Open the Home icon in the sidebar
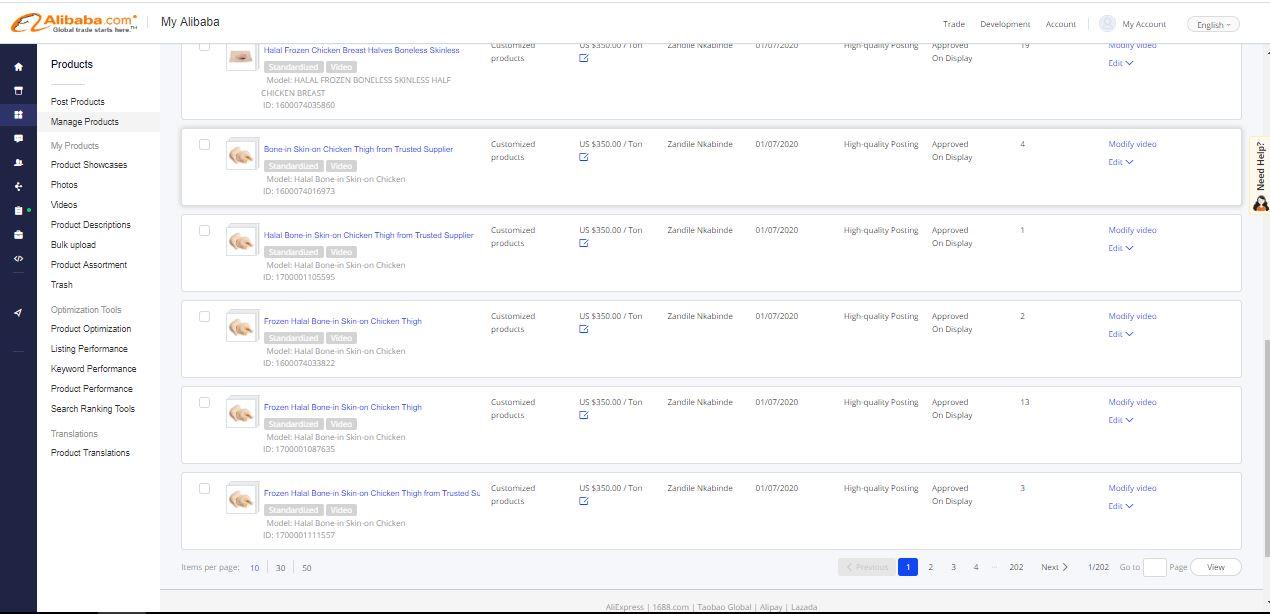 tap(18, 66)
